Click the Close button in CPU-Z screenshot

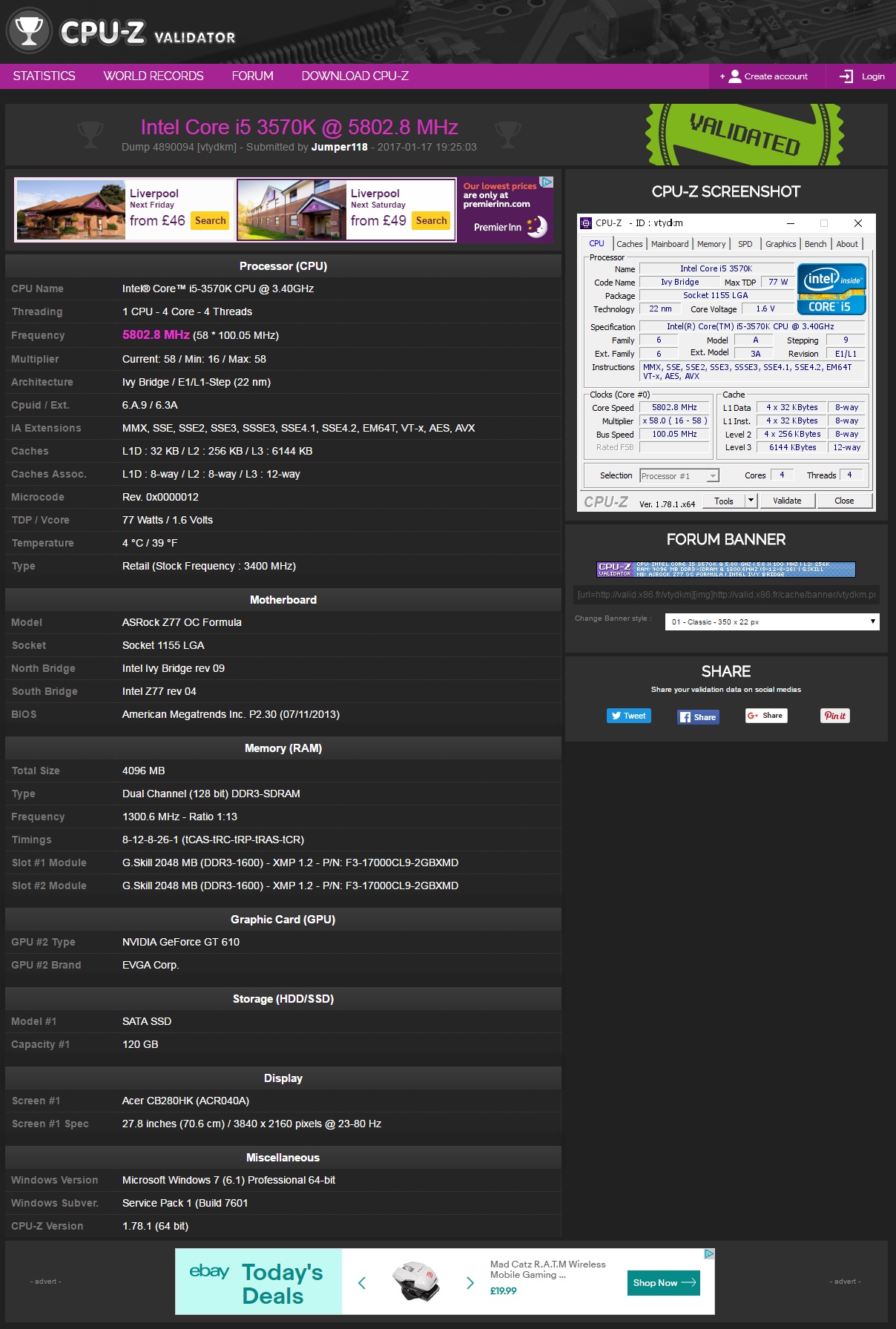pos(844,501)
